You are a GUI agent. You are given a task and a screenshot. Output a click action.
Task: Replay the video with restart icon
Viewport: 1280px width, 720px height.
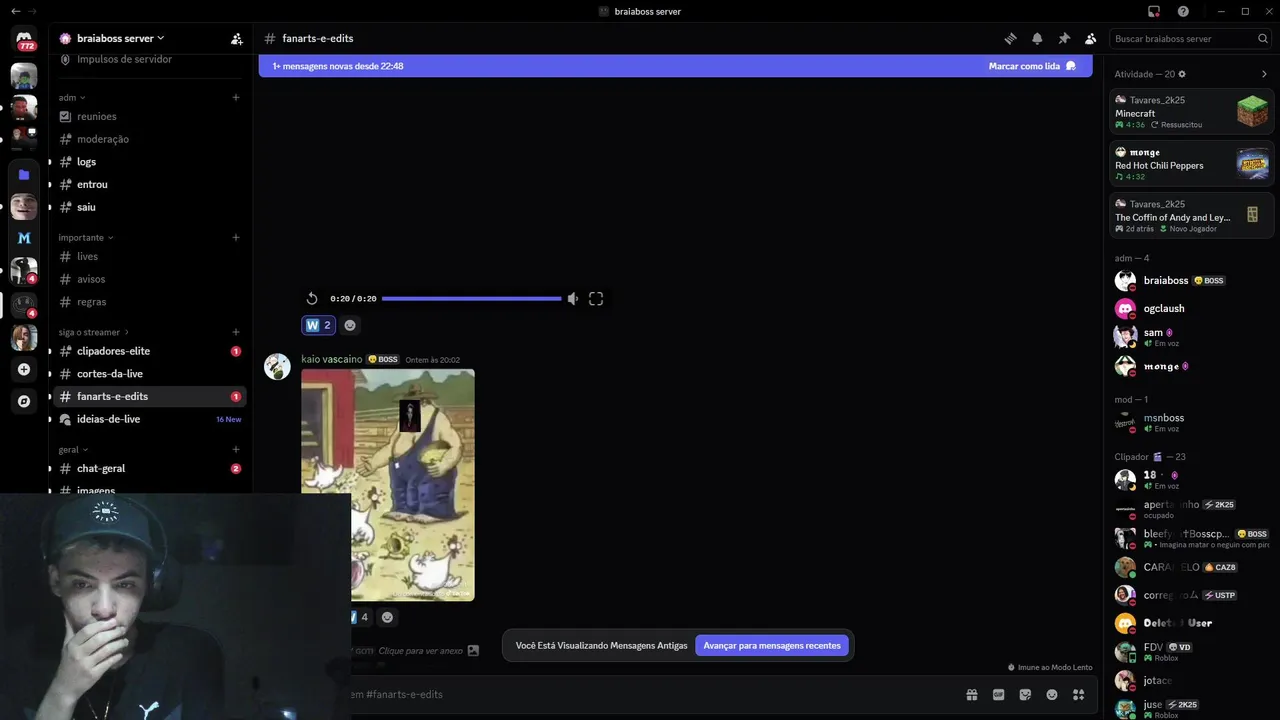click(312, 299)
